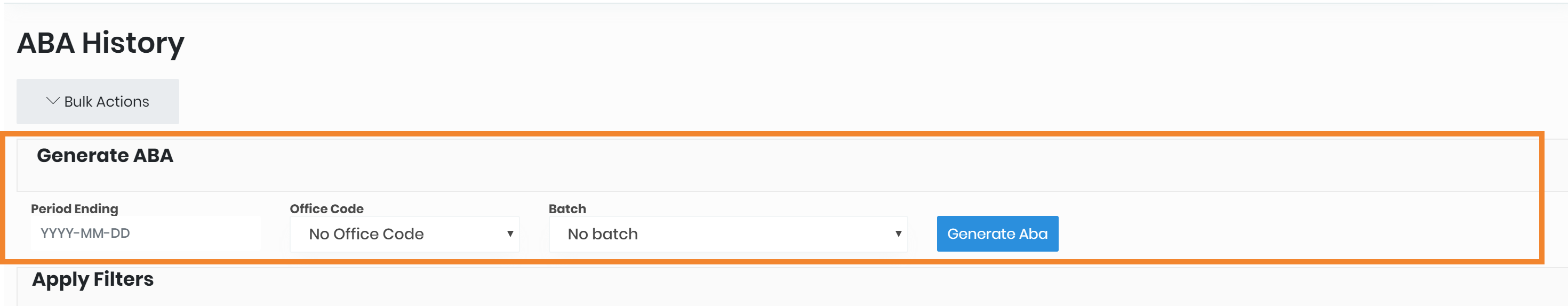The height and width of the screenshot is (306, 1568).
Task: Click the Batch dropdown arrow
Action: (898, 234)
